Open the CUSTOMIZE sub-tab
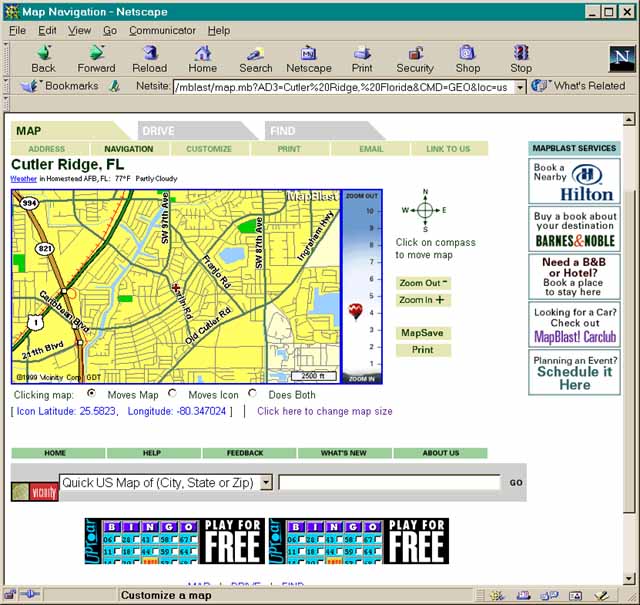640x605 pixels. coord(209,149)
